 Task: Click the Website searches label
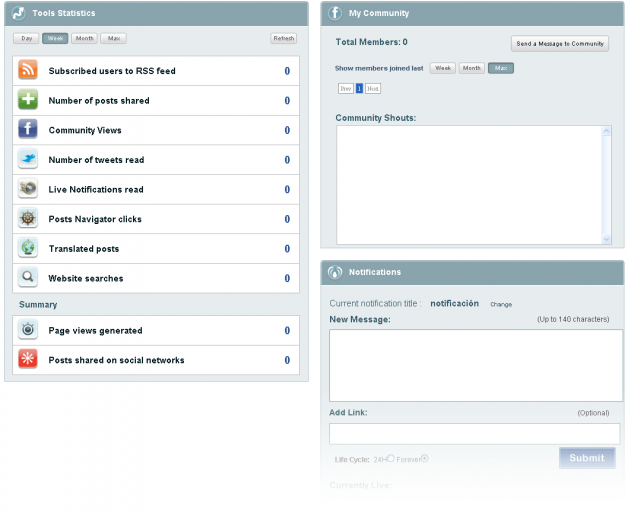pos(86,278)
